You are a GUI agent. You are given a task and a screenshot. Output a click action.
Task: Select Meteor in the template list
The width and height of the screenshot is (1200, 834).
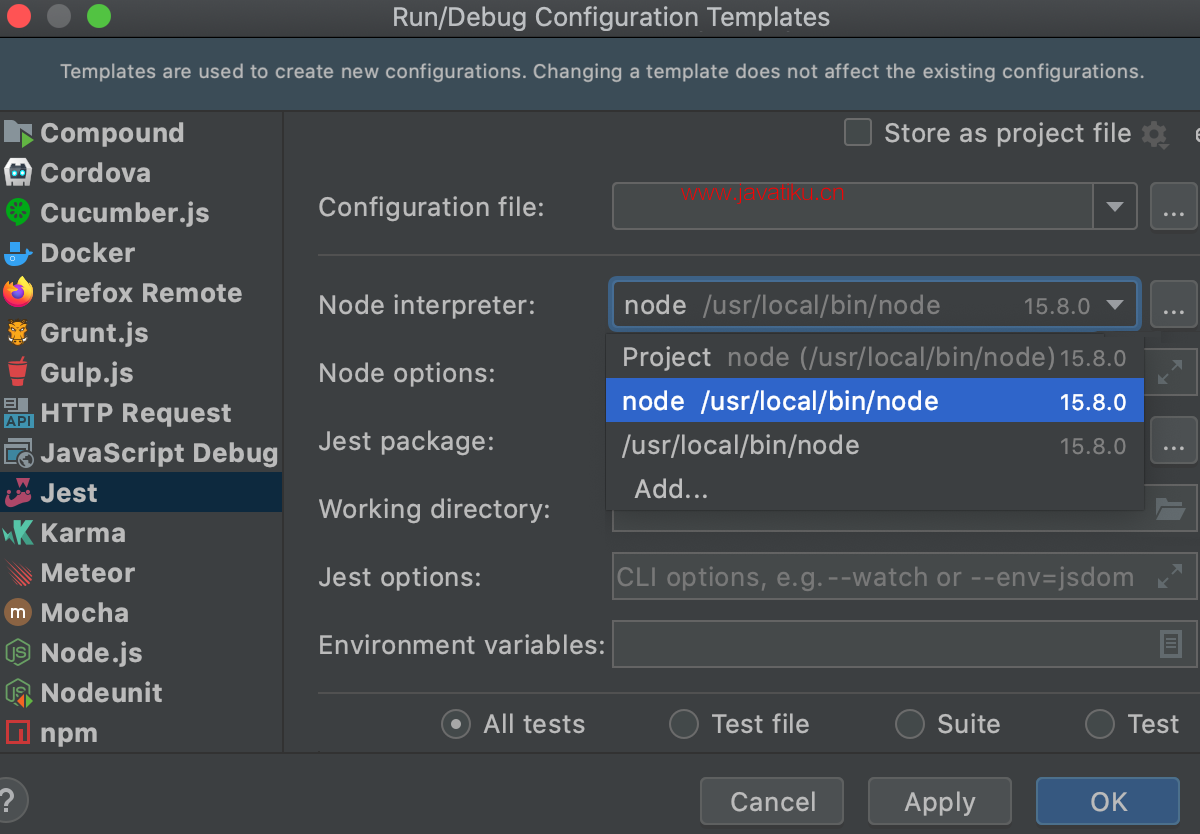(141, 573)
